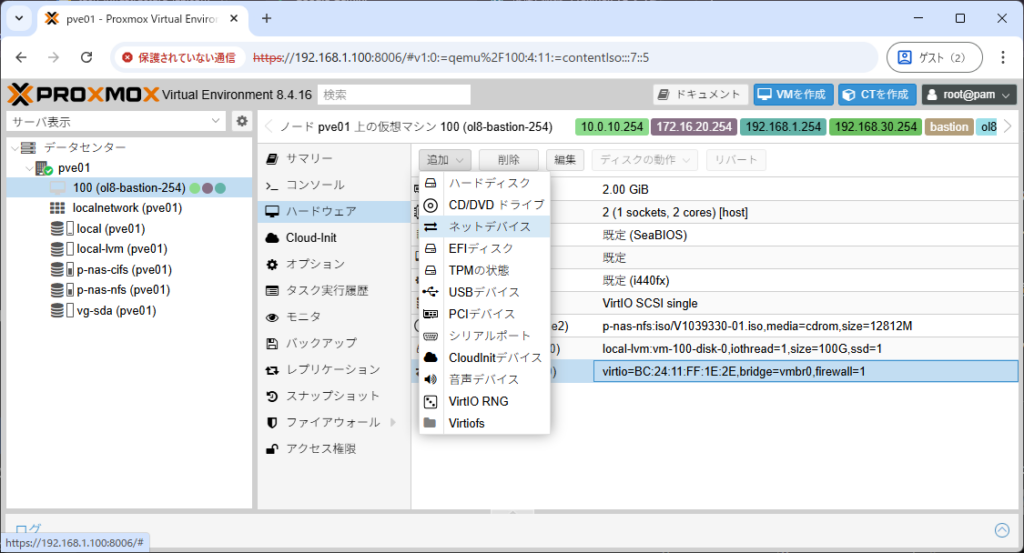Click the firewall shield icon in side menu

coord(272,422)
